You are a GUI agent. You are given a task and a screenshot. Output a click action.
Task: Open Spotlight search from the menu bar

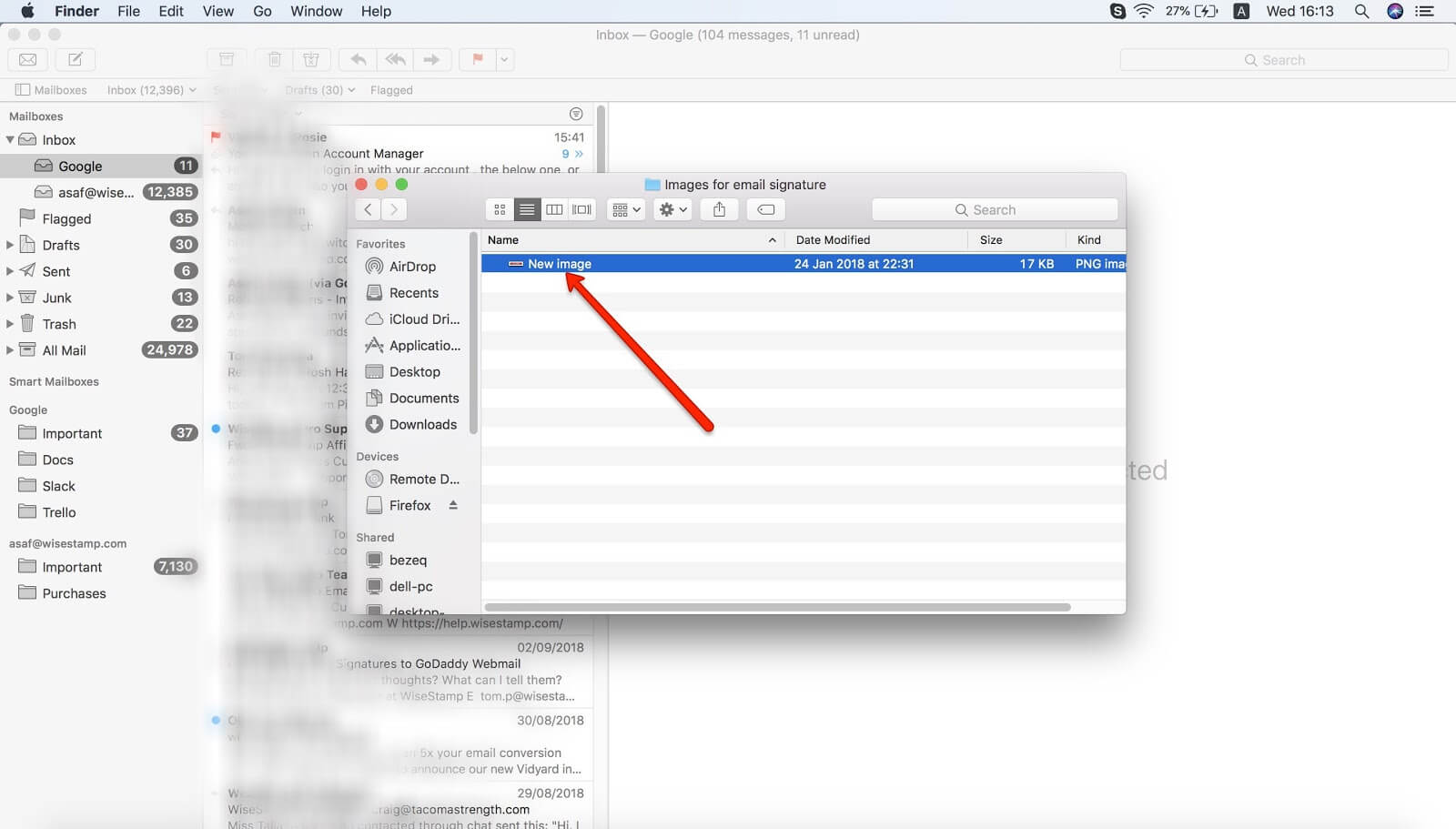coord(1360,11)
